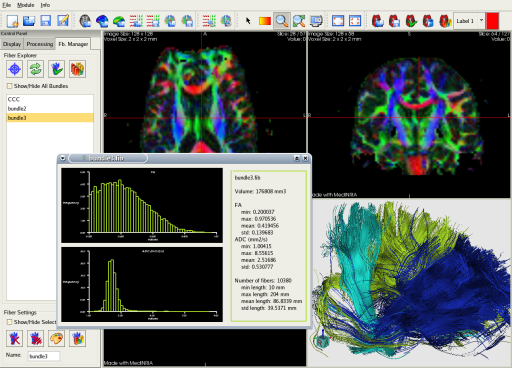
Task: Click the green brain surface icon
Action: (119, 21)
